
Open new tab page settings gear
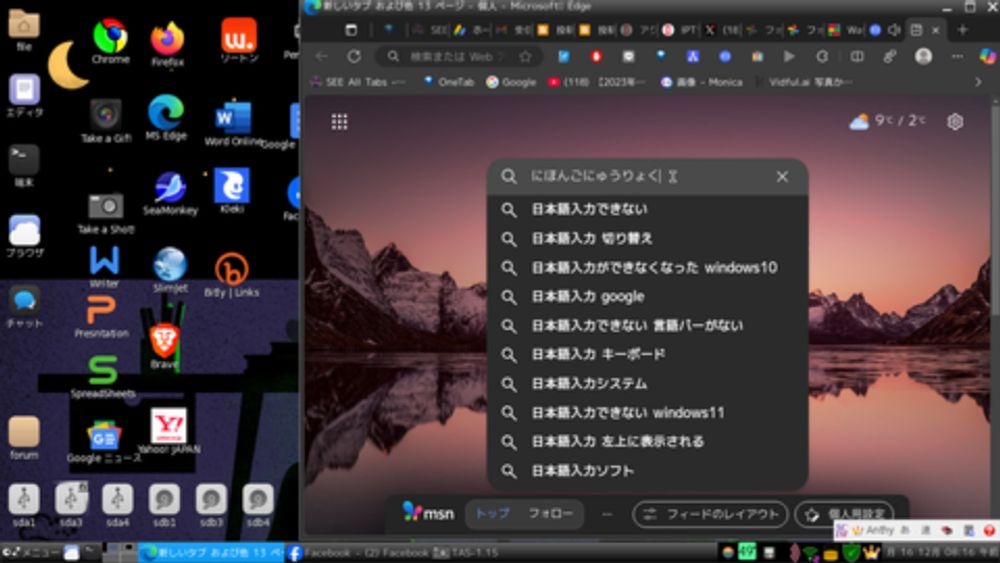coord(955,121)
